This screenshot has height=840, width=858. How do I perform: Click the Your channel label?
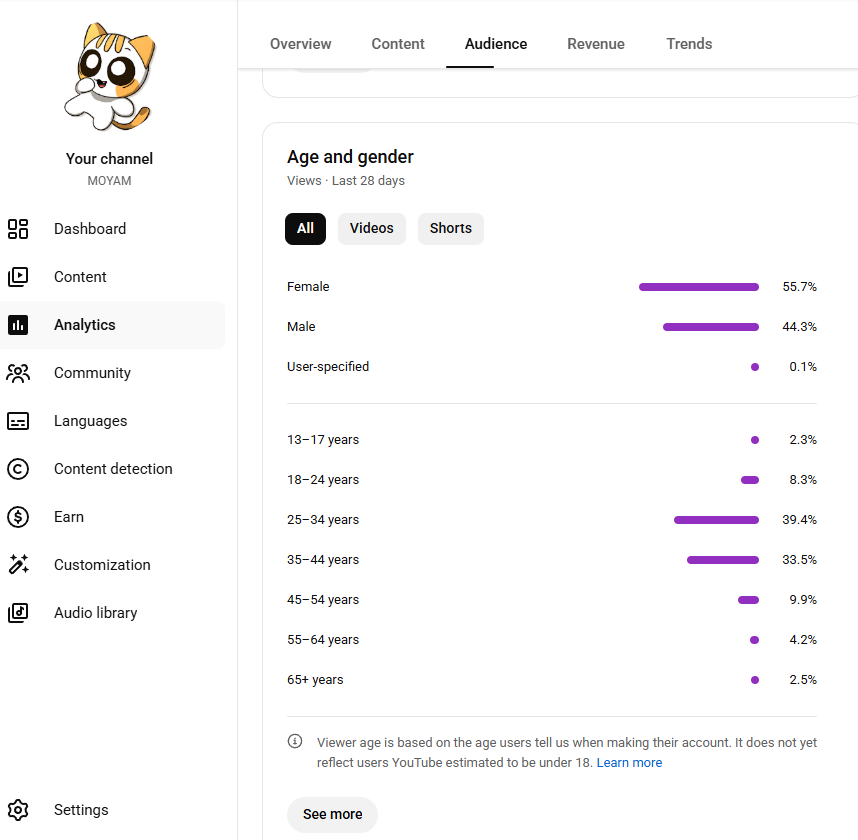coord(109,159)
